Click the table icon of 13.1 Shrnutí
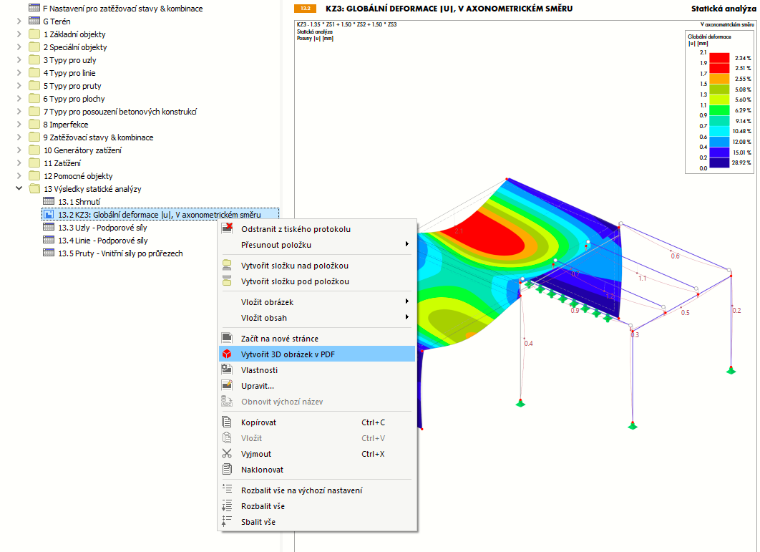The image size is (760, 552). pos(48,201)
